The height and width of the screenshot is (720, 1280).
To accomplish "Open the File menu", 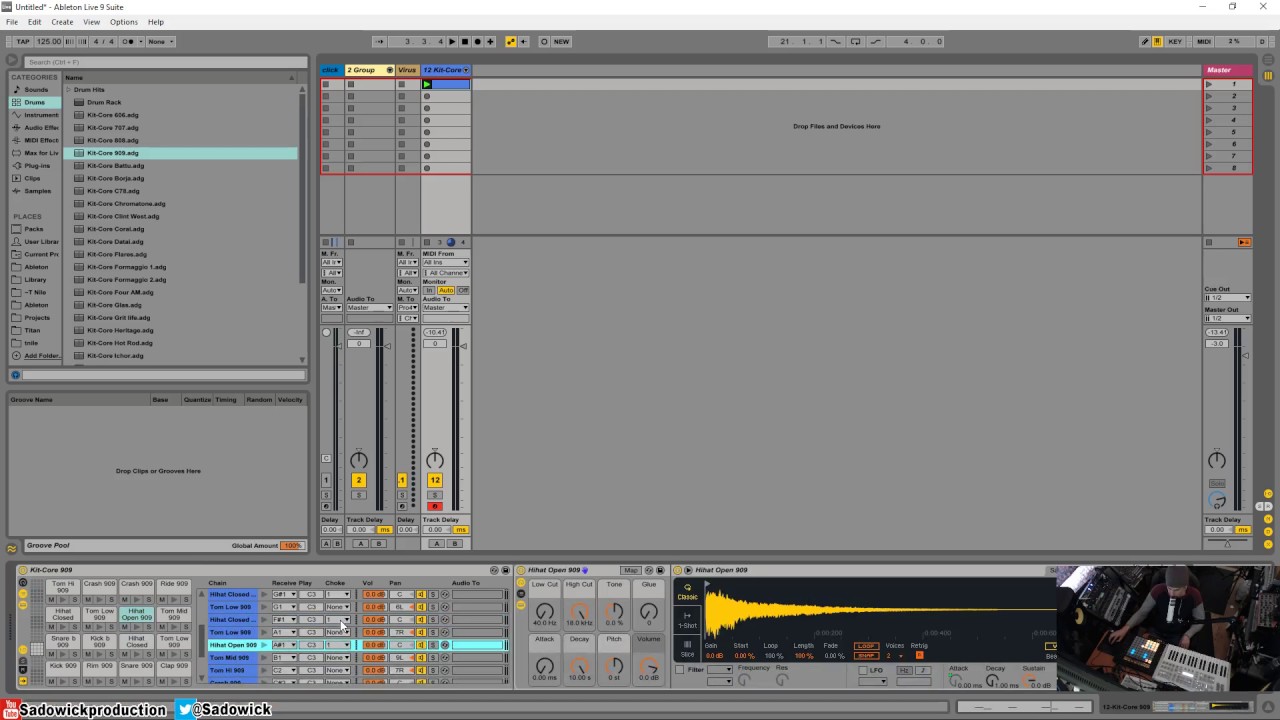I will click(x=12, y=22).
